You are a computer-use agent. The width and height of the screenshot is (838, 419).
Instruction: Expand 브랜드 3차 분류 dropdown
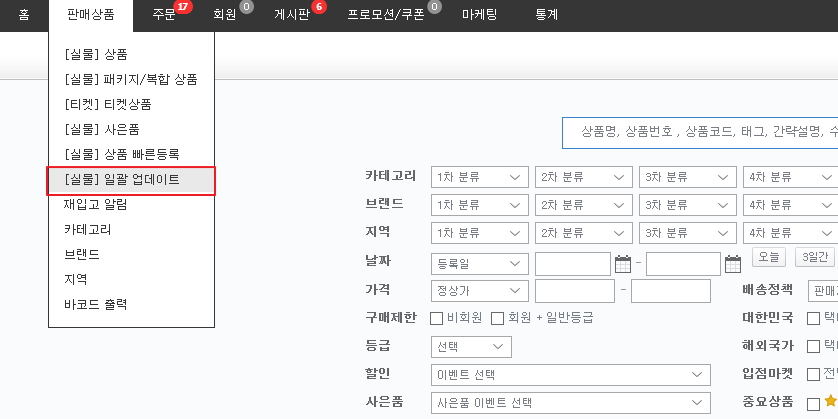(x=687, y=205)
